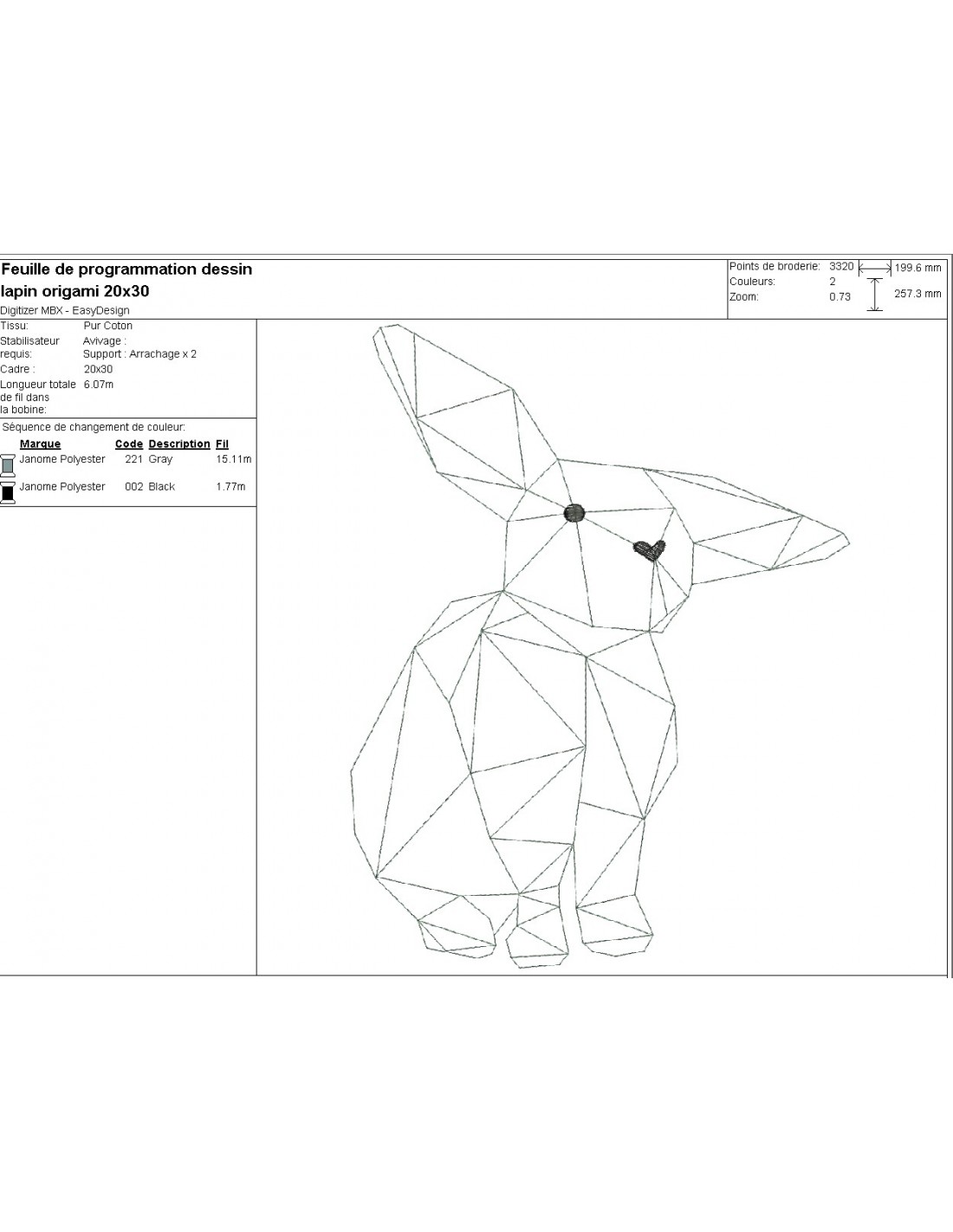Click the 'Zoom:' label
953x1232 pixels.
coord(744,296)
